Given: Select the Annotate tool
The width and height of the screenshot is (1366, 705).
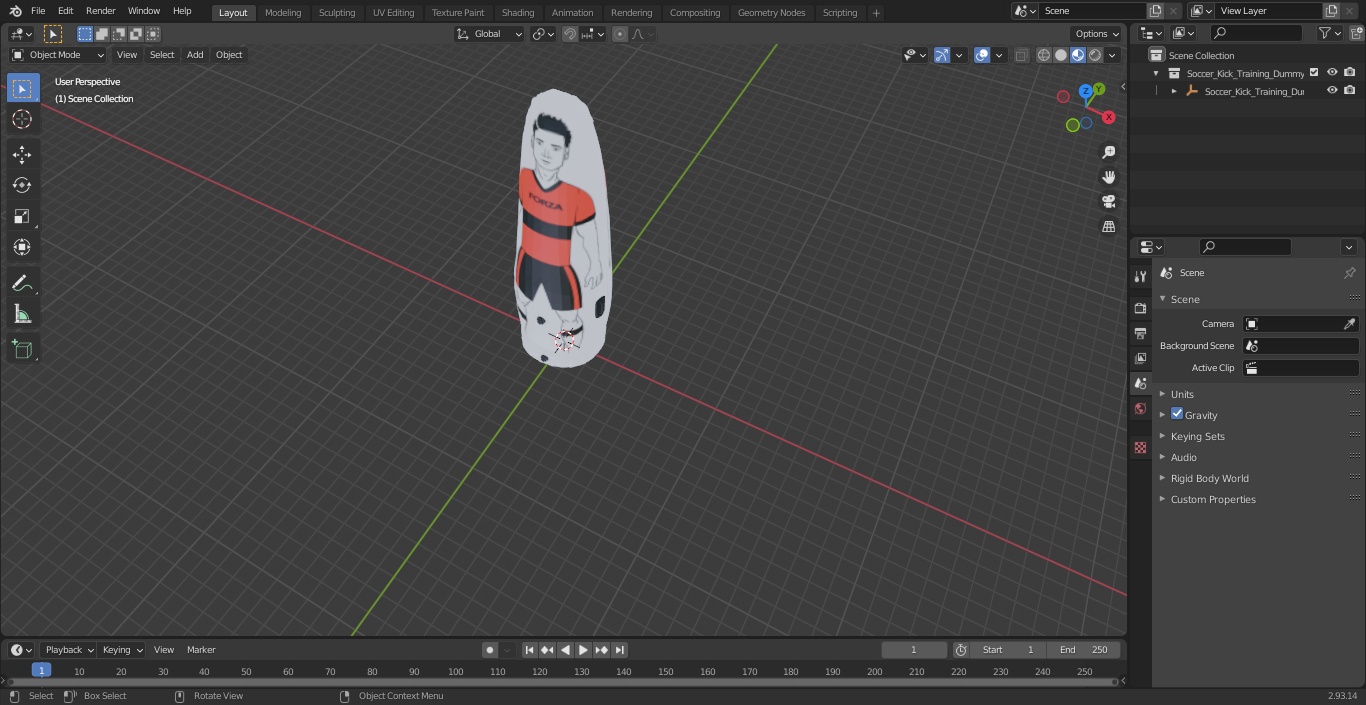Looking at the screenshot, I should tap(22, 284).
